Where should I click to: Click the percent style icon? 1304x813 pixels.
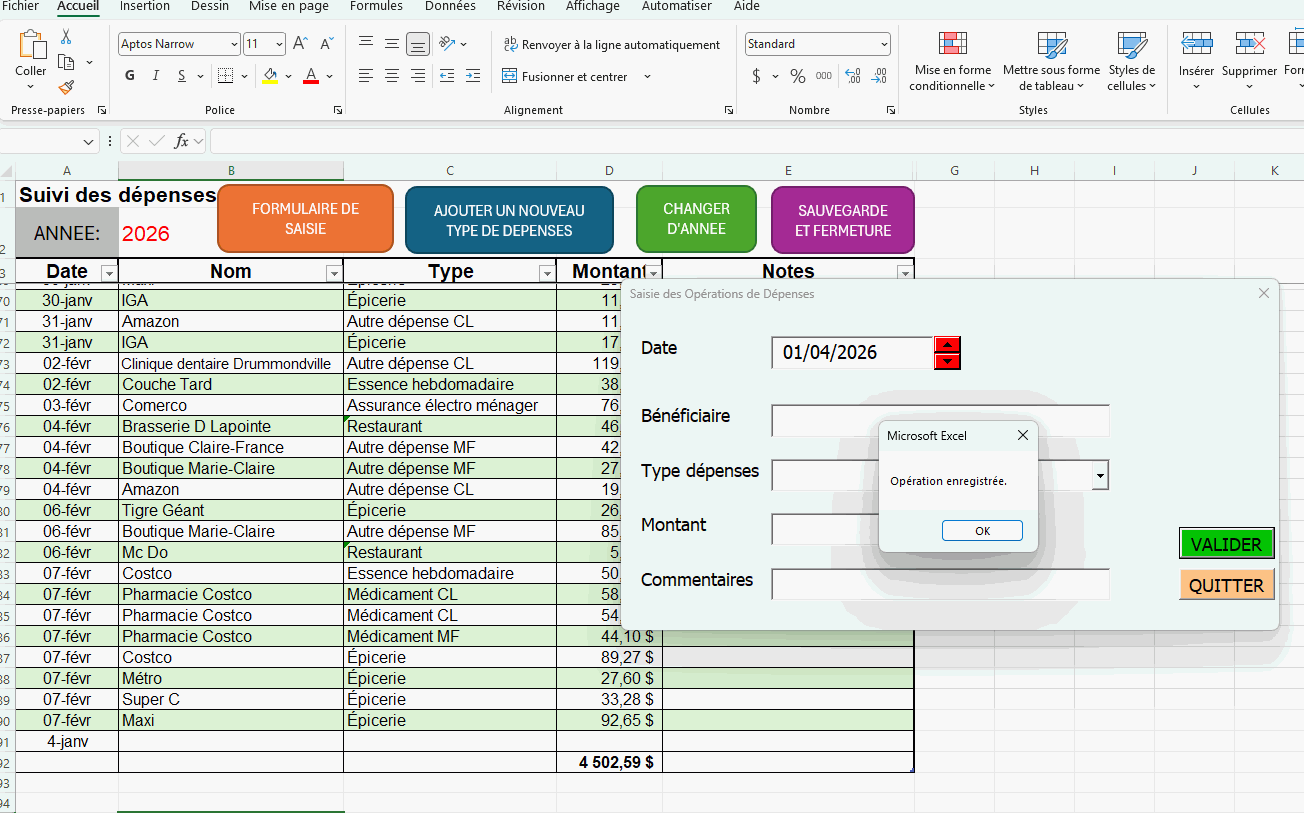click(x=797, y=76)
